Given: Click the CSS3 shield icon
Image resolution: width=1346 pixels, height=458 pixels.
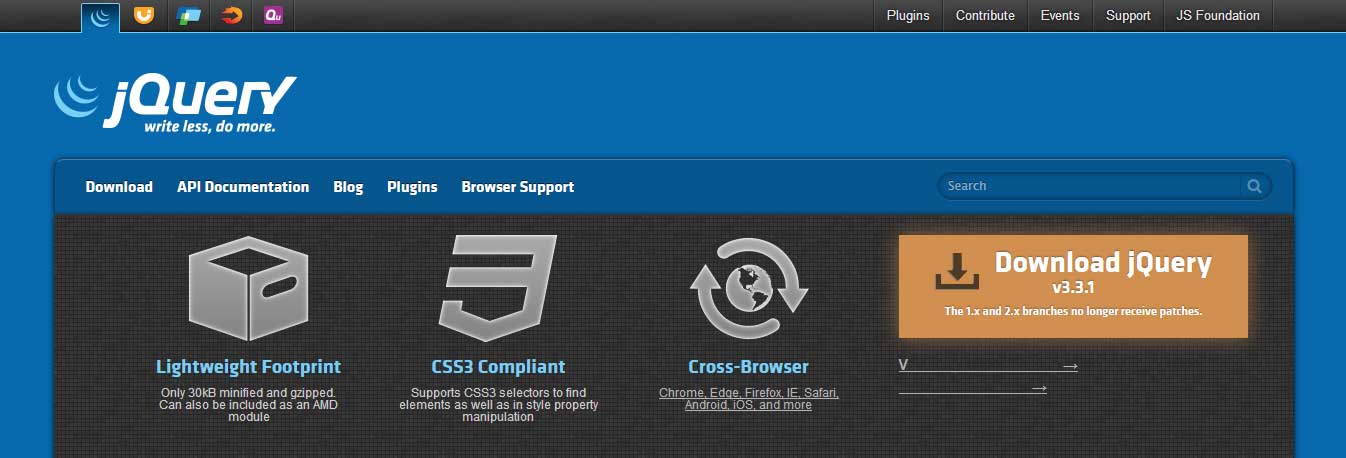Looking at the screenshot, I should [x=497, y=289].
